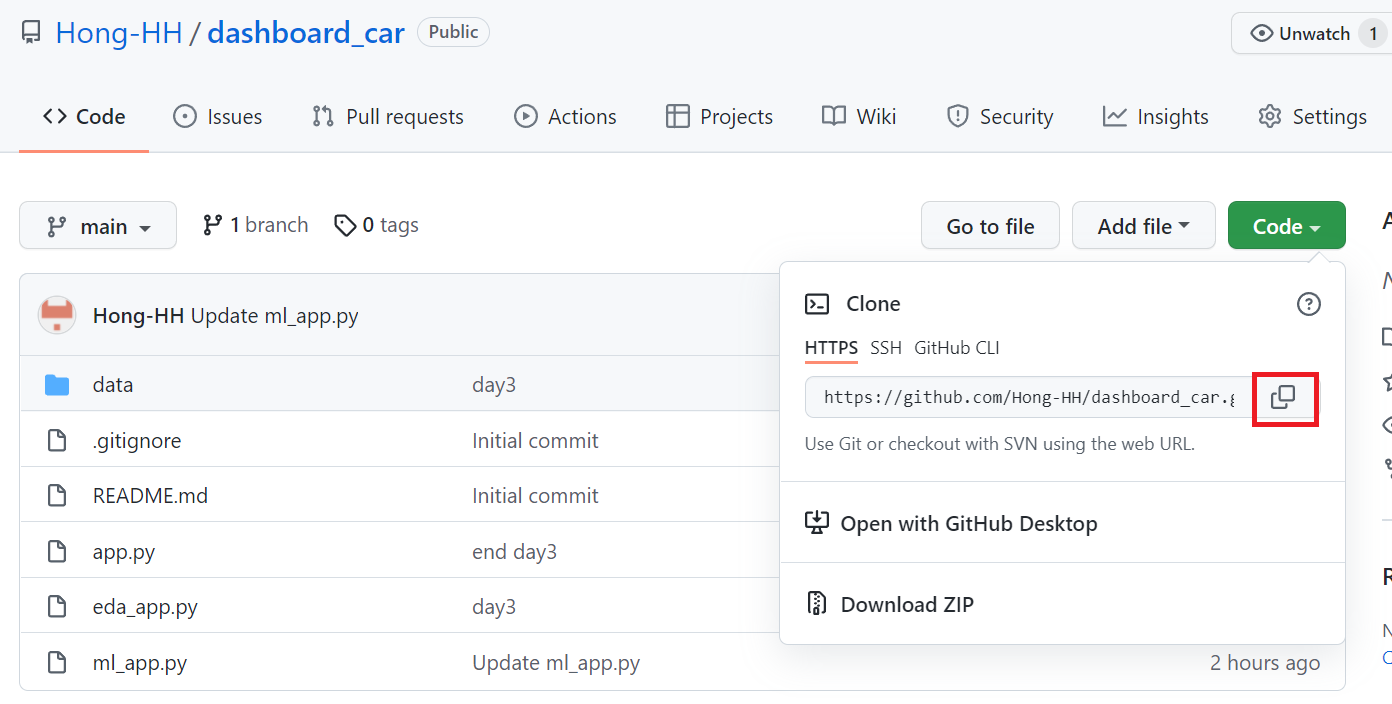The height and width of the screenshot is (704, 1392).
Task: Open latest commit message Update ml_app.py in header
Action: pyautogui.click(x=274, y=316)
